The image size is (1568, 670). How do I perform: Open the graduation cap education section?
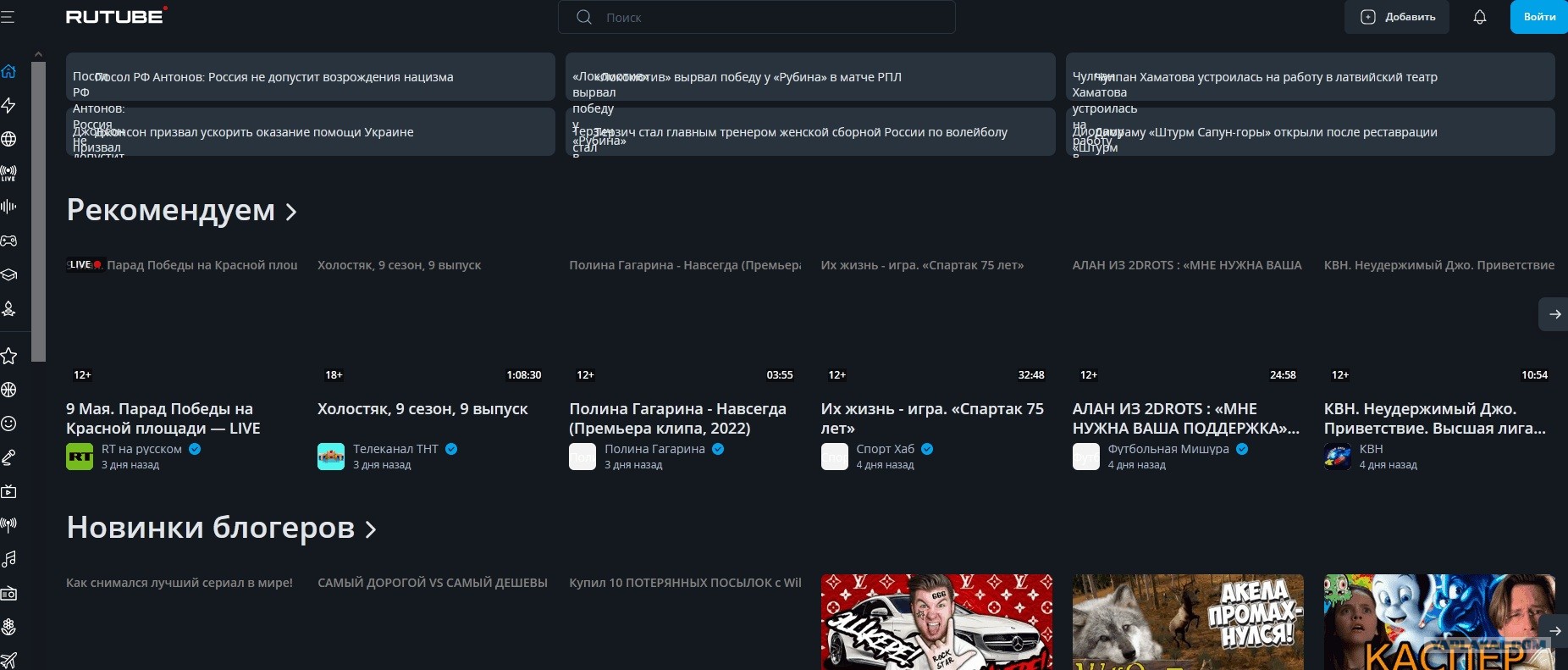pyautogui.click(x=8, y=274)
